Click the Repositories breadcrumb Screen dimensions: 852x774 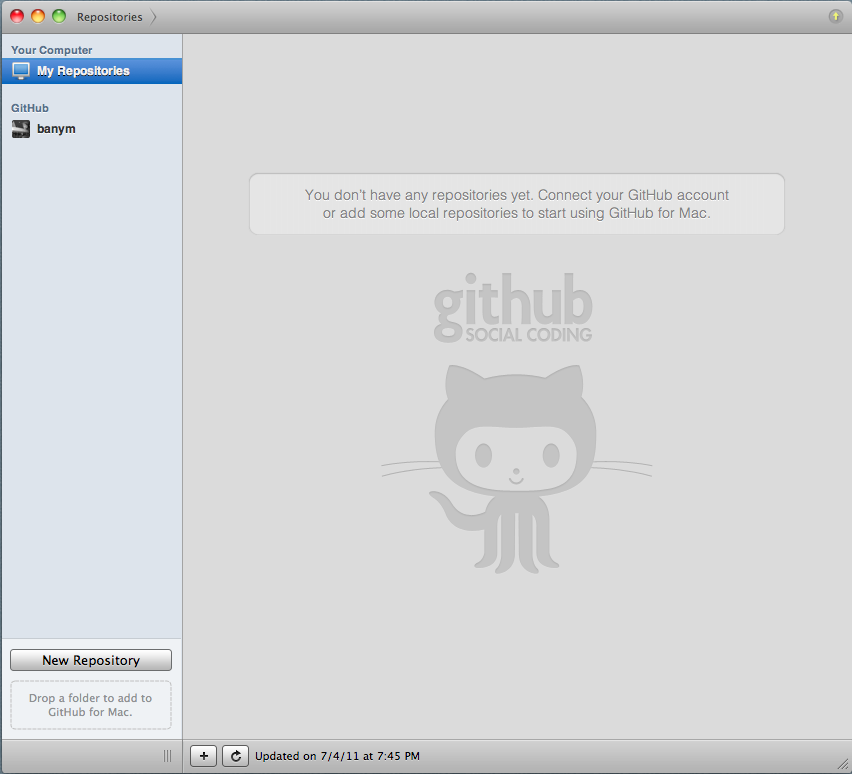(110, 17)
